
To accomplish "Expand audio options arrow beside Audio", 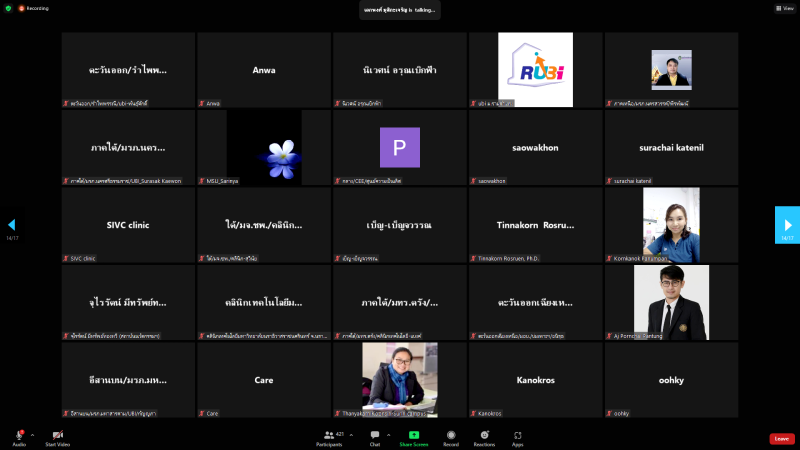I will tap(32, 434).
